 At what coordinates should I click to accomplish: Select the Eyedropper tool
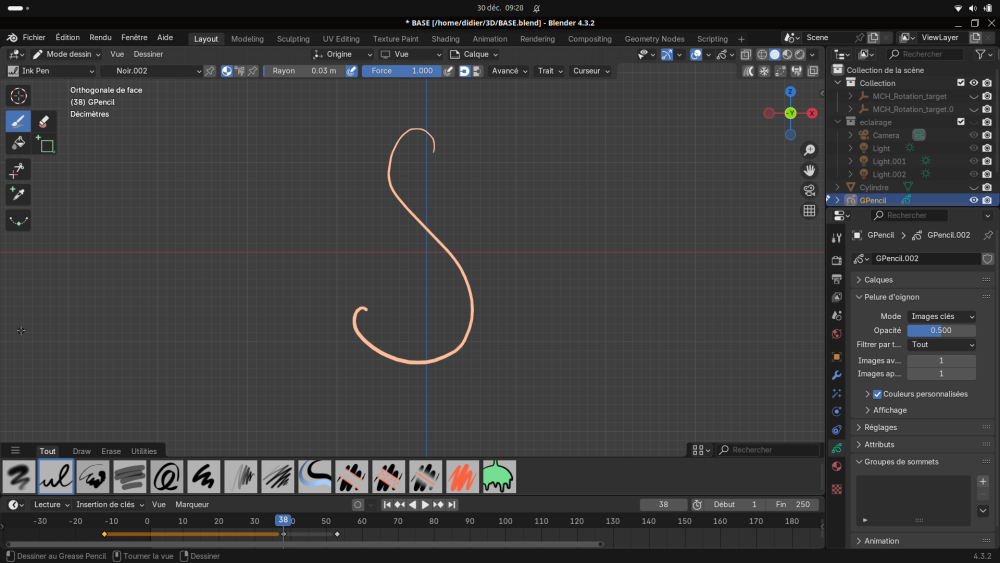click(18, 194)
